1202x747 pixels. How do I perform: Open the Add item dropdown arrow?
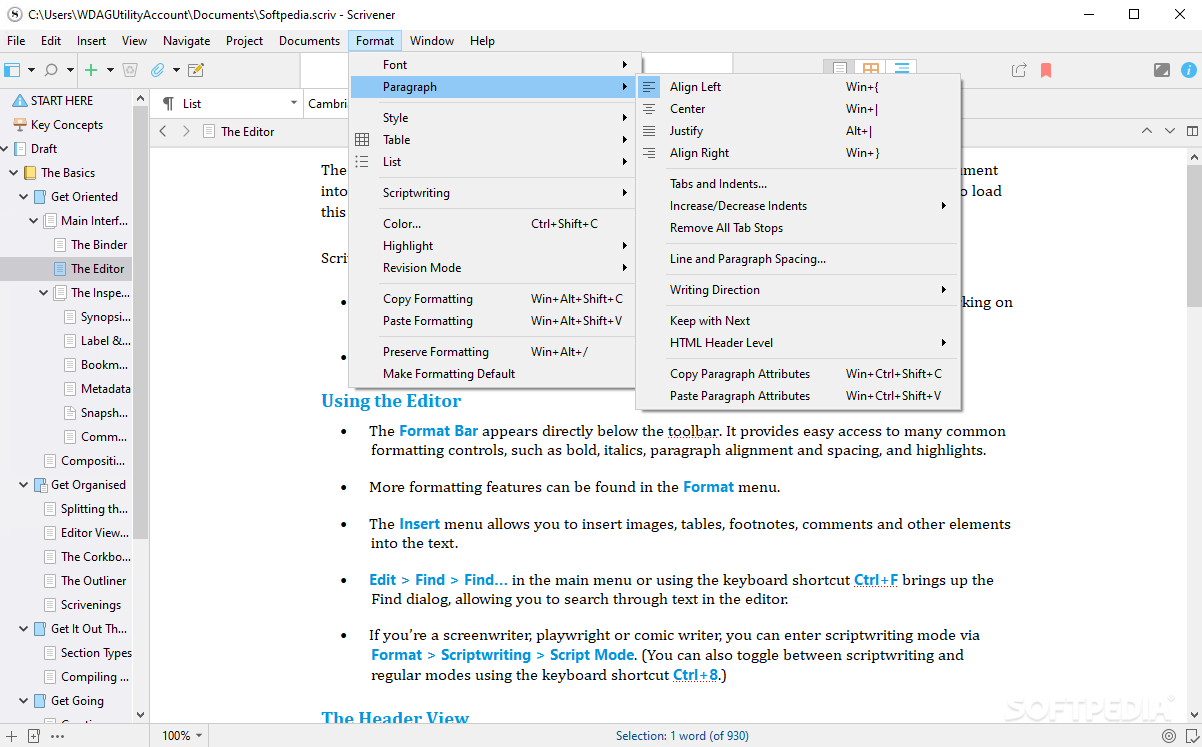point(110,70)
